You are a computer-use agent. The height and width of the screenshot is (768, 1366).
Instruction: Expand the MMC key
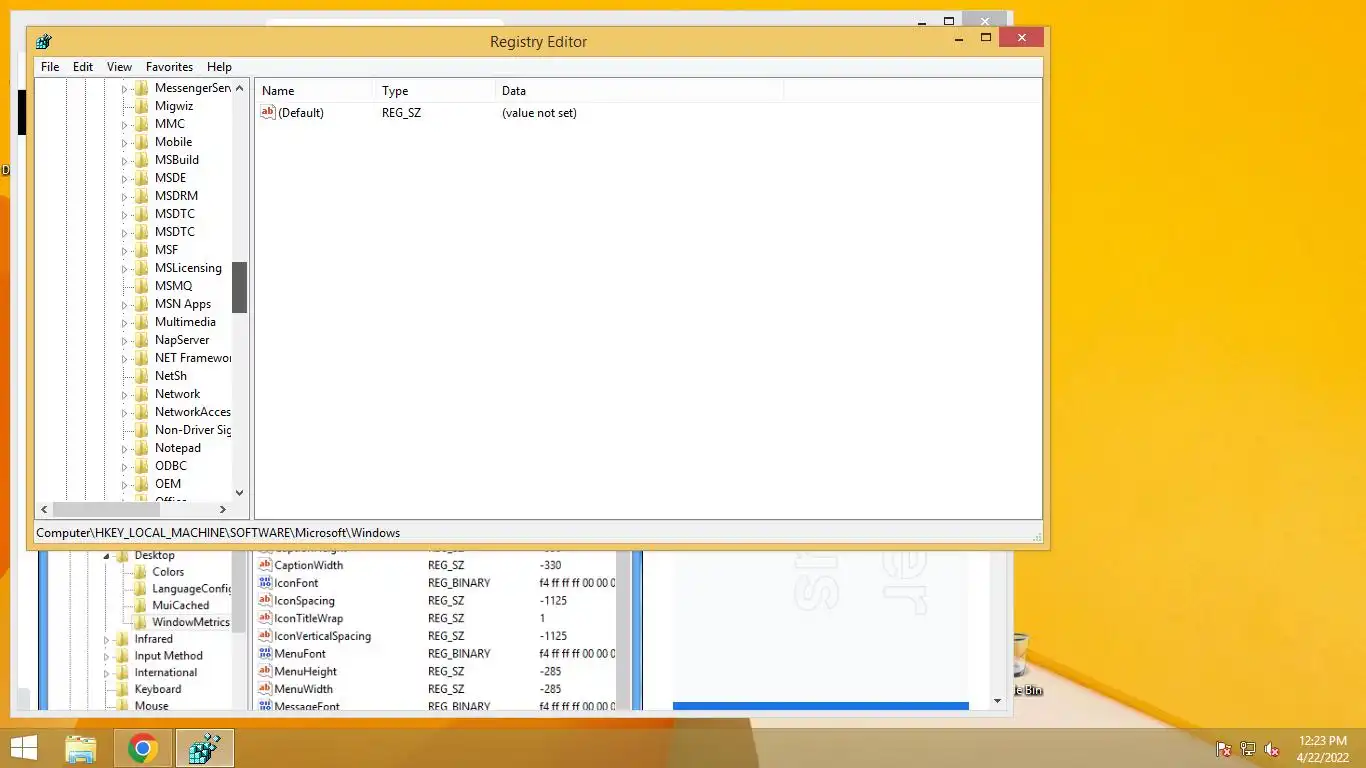[126, 125]
